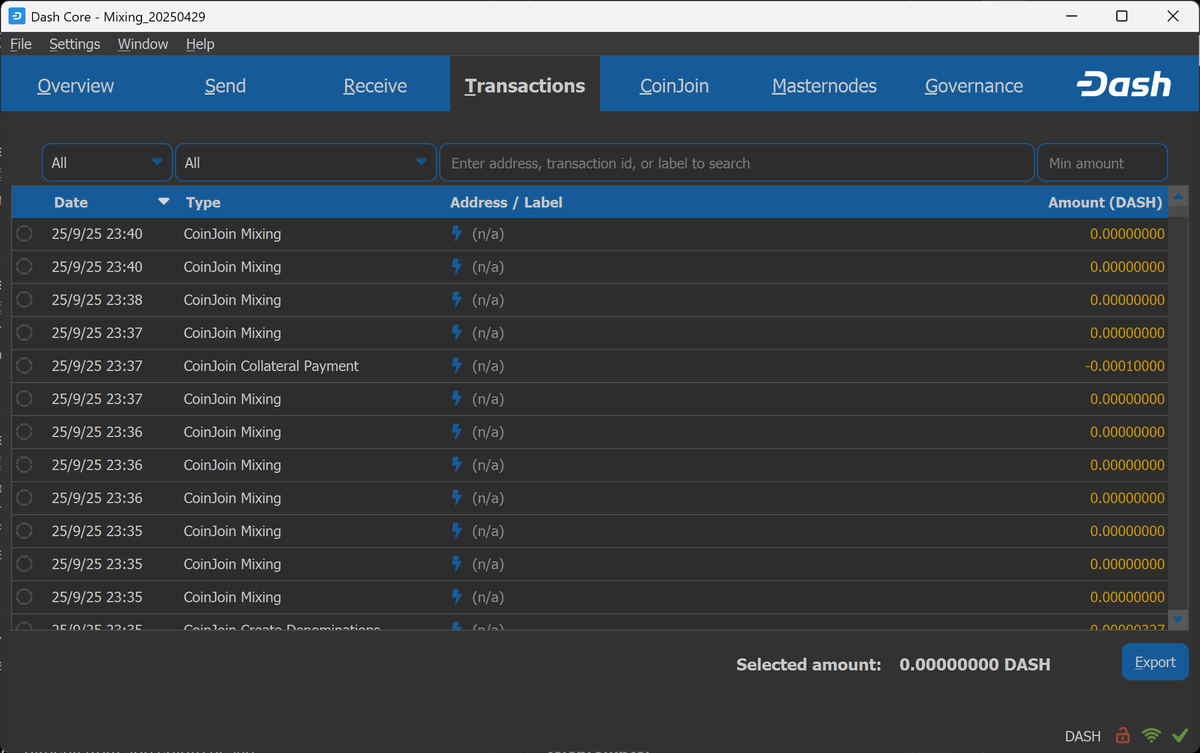This screenshot has height=753, width=1200.
Task: Click the Export button
Action: (1155, 662)
